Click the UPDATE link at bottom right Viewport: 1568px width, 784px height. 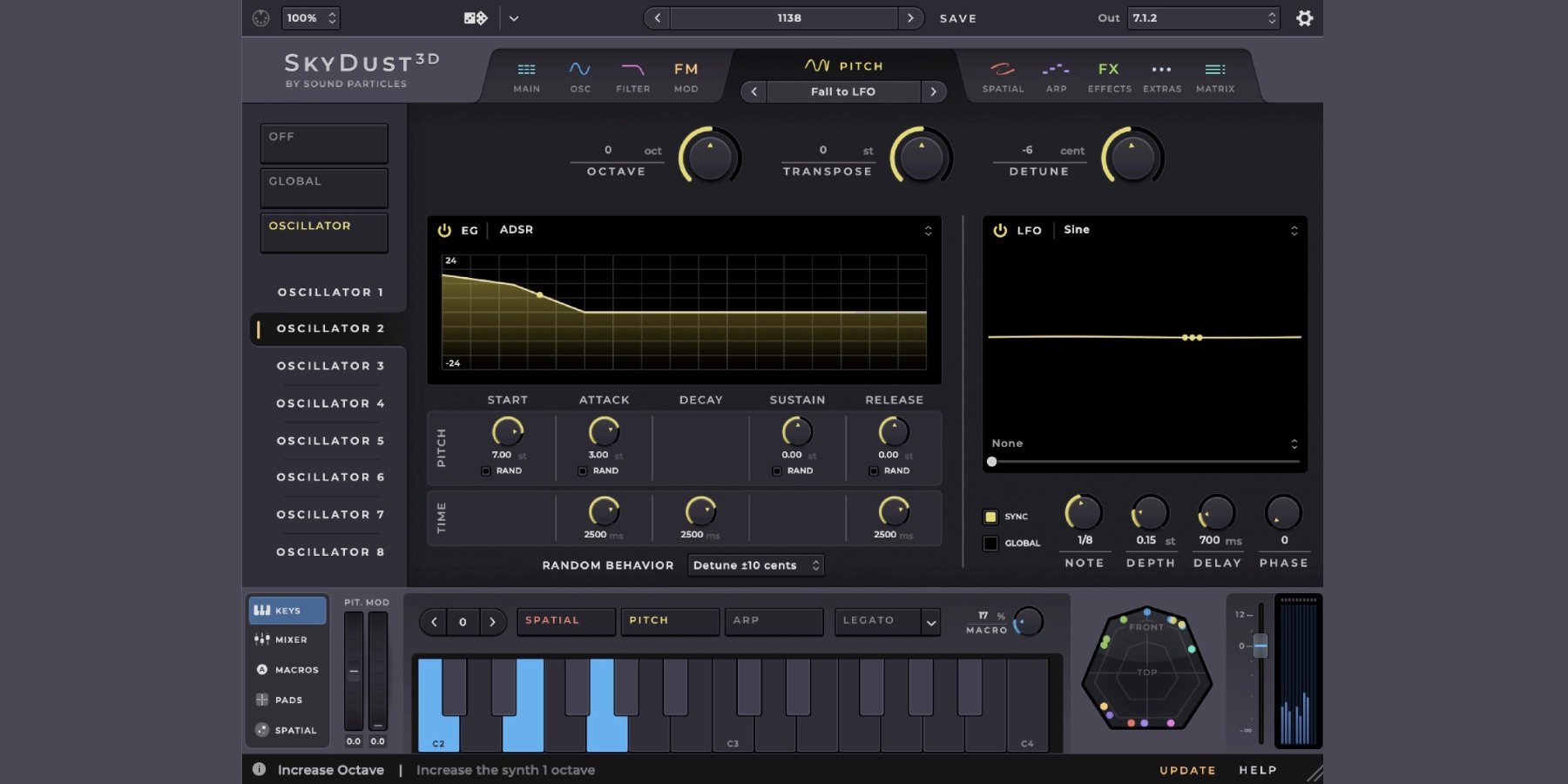[1186, 770]
